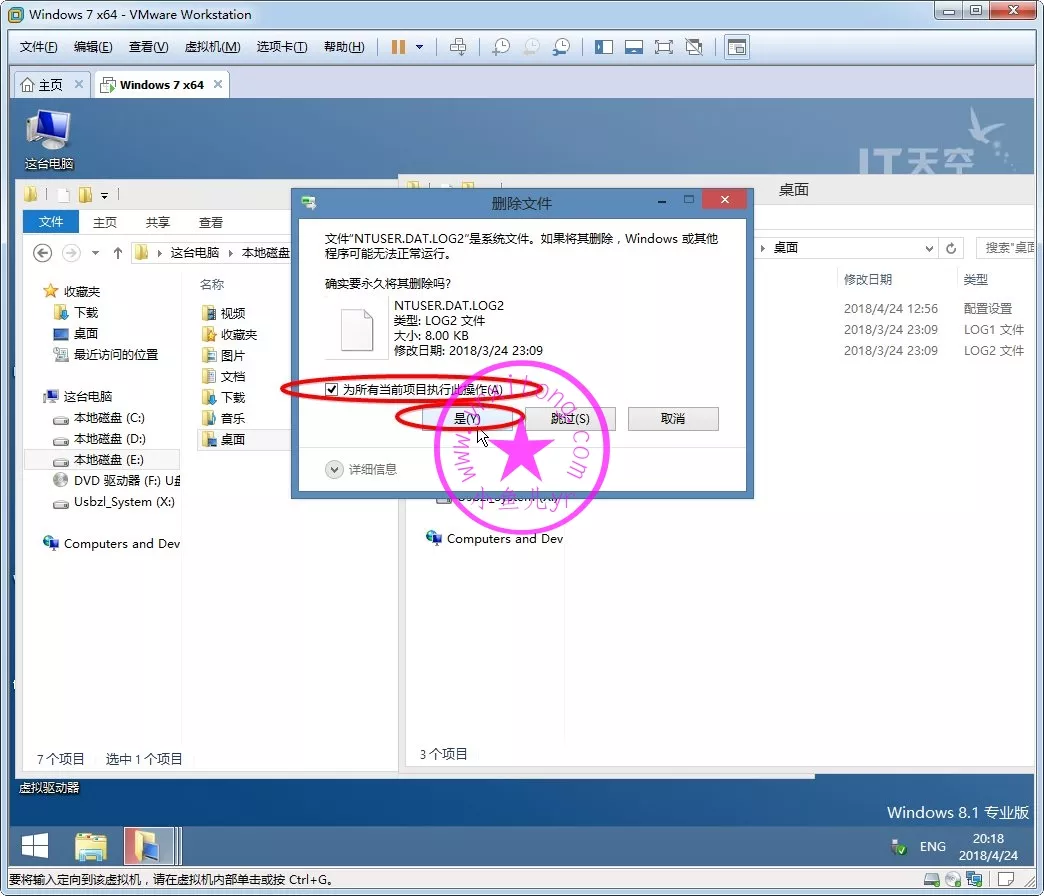Take a snapshot using the toolbar icon
Screen dimensions: 1044x896
pyautogui.click(x=501, y=47)
